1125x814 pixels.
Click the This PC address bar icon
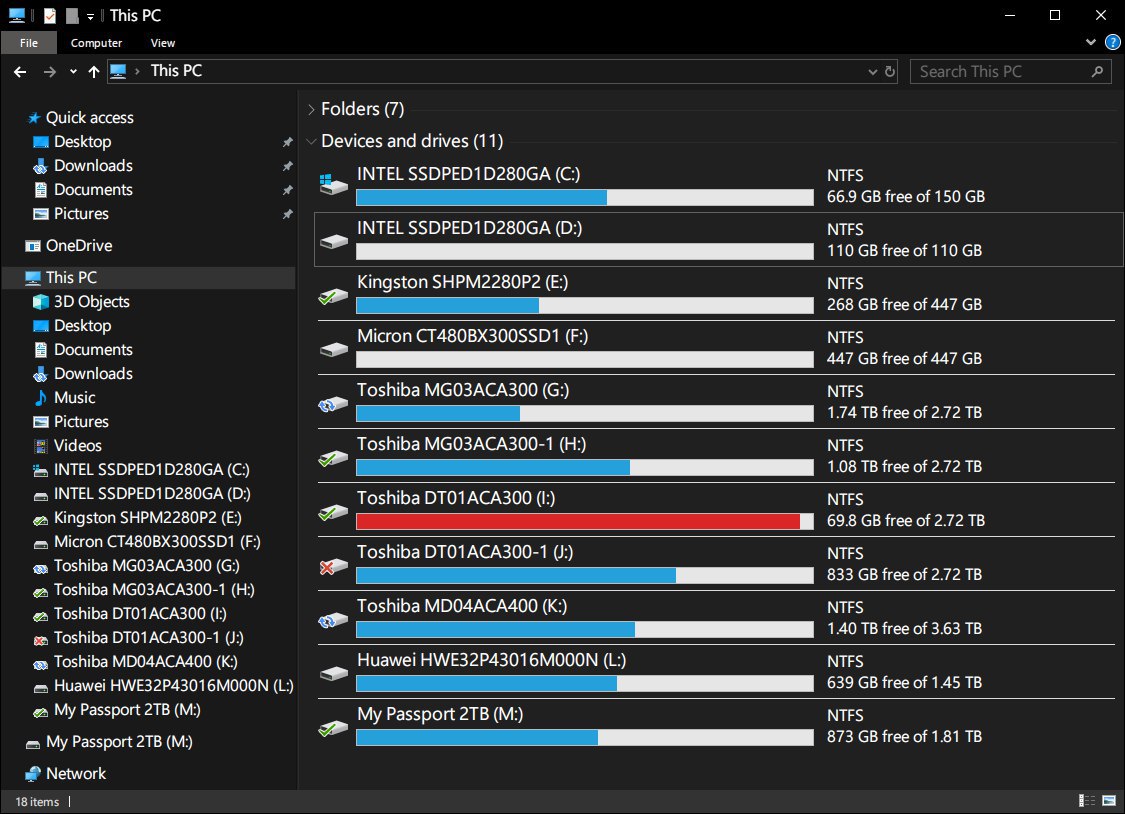coord(118,71)
